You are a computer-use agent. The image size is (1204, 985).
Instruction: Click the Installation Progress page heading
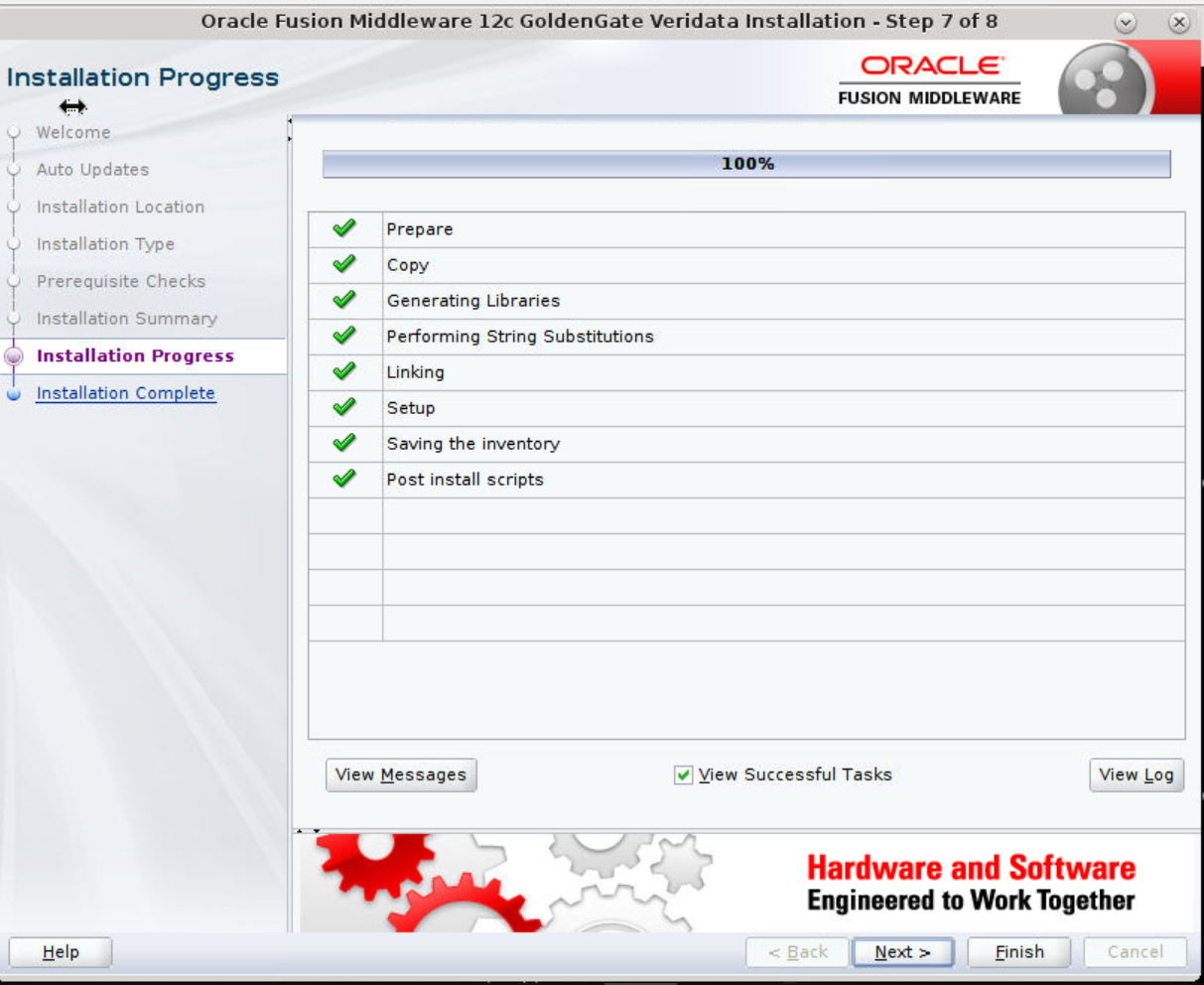[x=143, y=77]
